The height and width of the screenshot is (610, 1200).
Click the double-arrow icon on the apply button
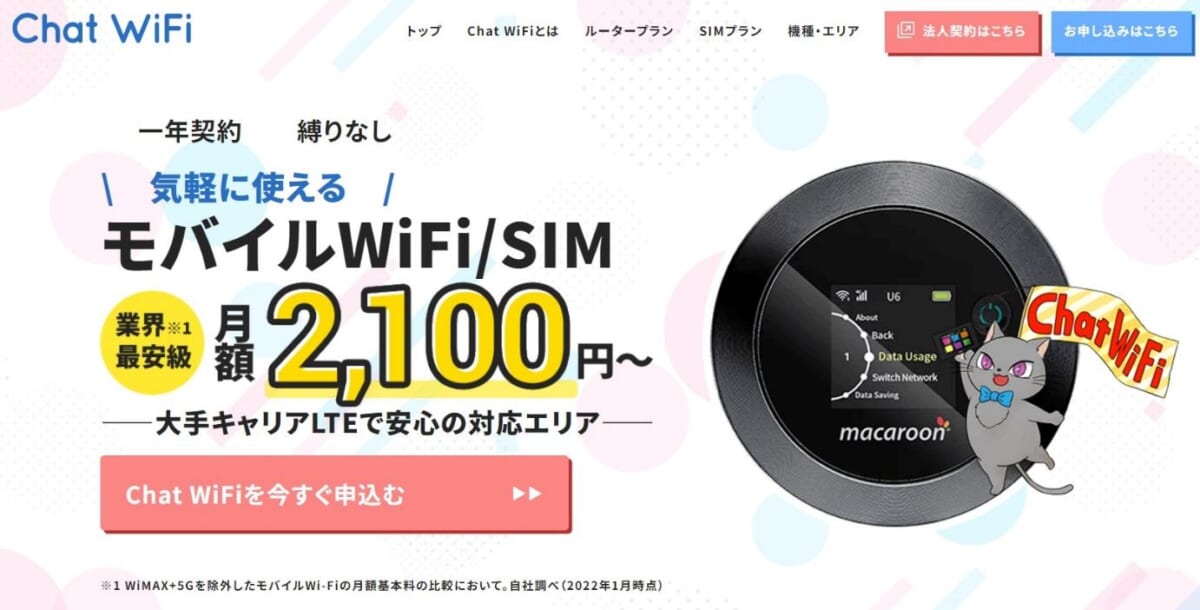click(x=526, y=494)
